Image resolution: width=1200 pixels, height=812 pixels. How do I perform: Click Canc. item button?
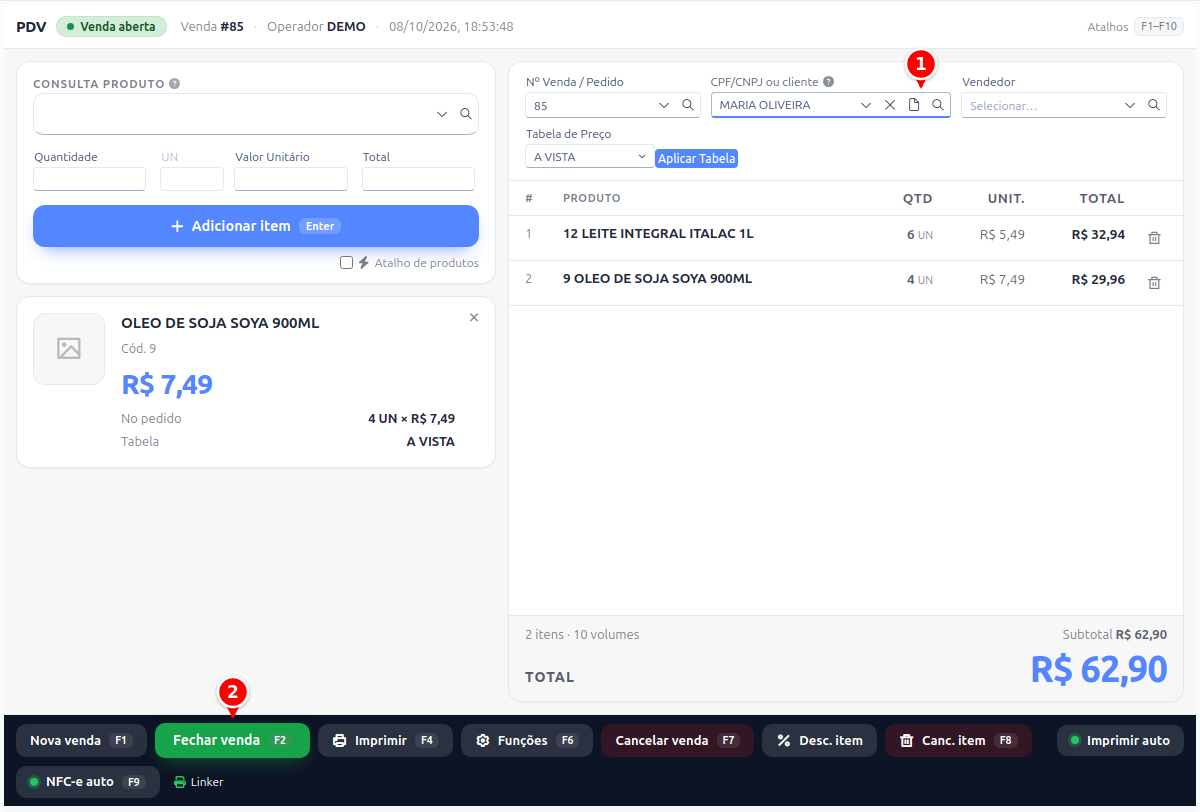[x=958, y=740]
